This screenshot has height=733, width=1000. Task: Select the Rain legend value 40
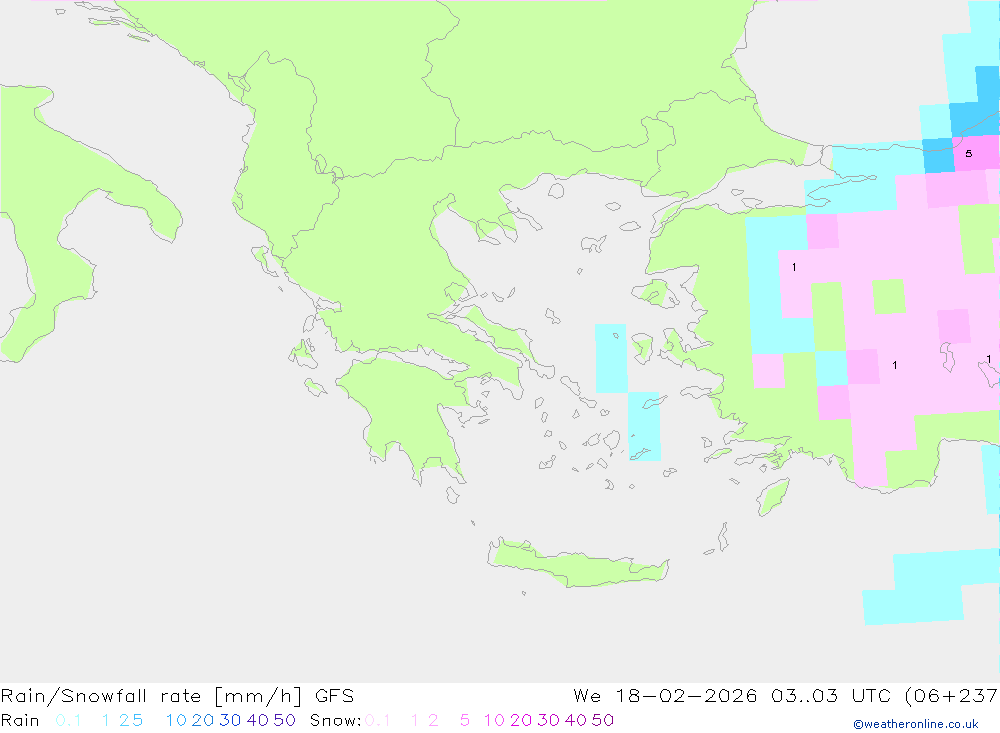[x=258, y=720]
